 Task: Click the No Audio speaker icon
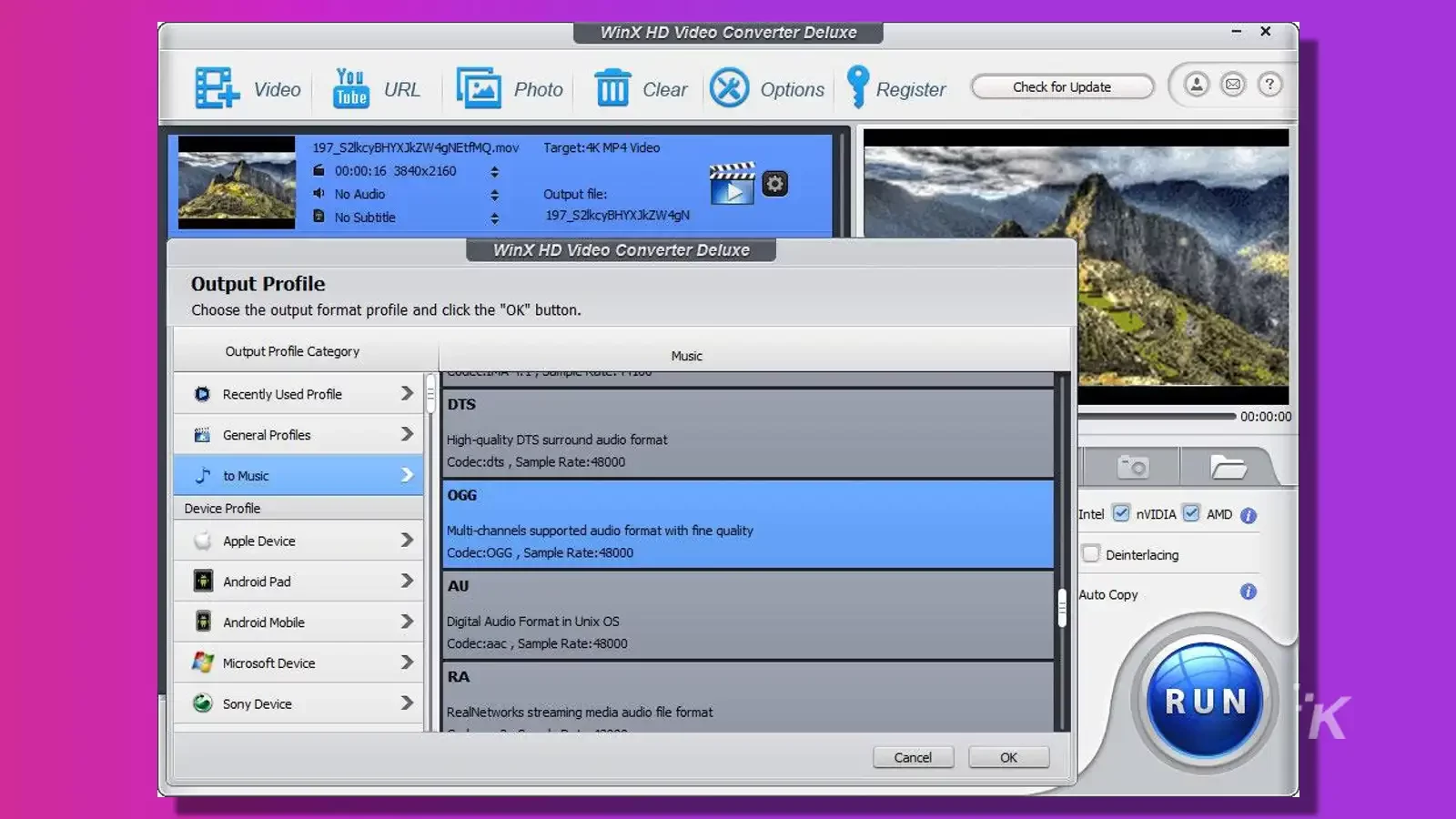[x=318, y=193]
